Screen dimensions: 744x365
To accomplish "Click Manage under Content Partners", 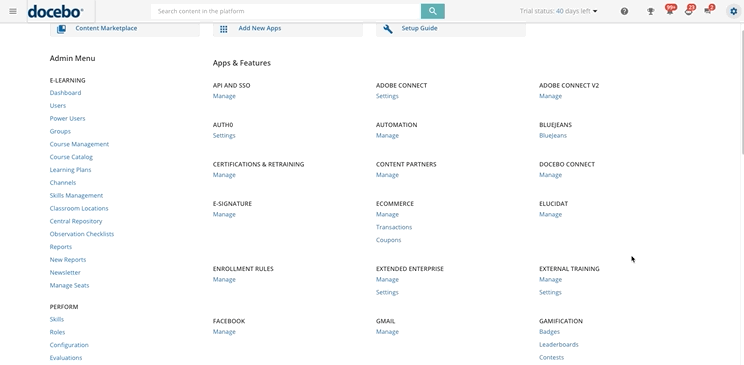I will 387,175.
